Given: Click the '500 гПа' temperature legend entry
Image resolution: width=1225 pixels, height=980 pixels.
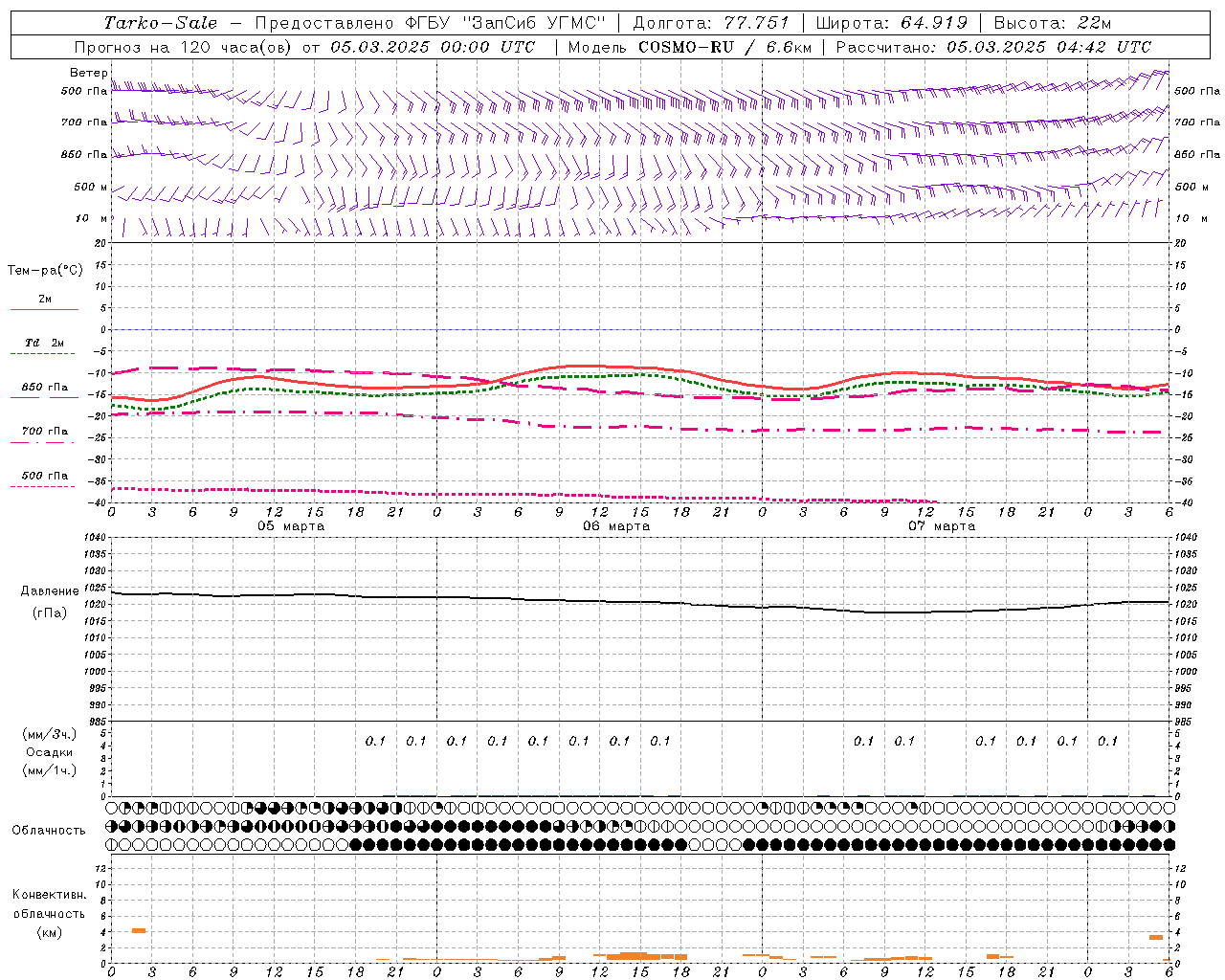Looking at the screenshot, I should click(44, 476).
